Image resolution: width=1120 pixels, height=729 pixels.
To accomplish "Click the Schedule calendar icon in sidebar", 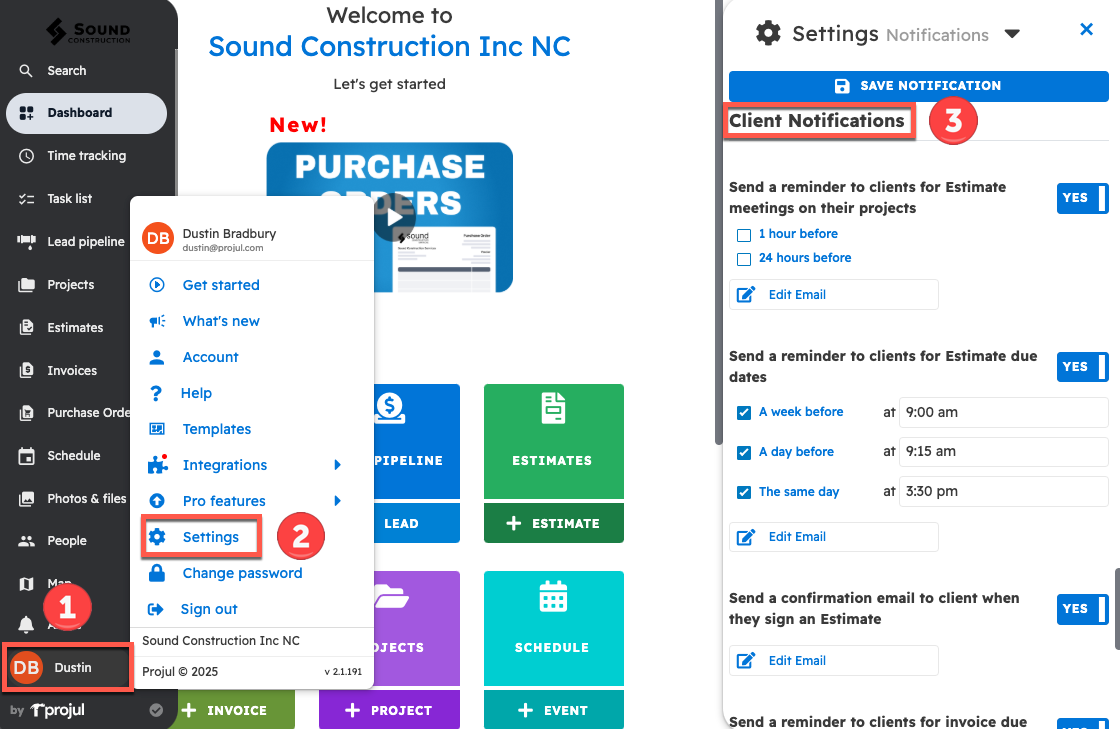I will (26, 456).
